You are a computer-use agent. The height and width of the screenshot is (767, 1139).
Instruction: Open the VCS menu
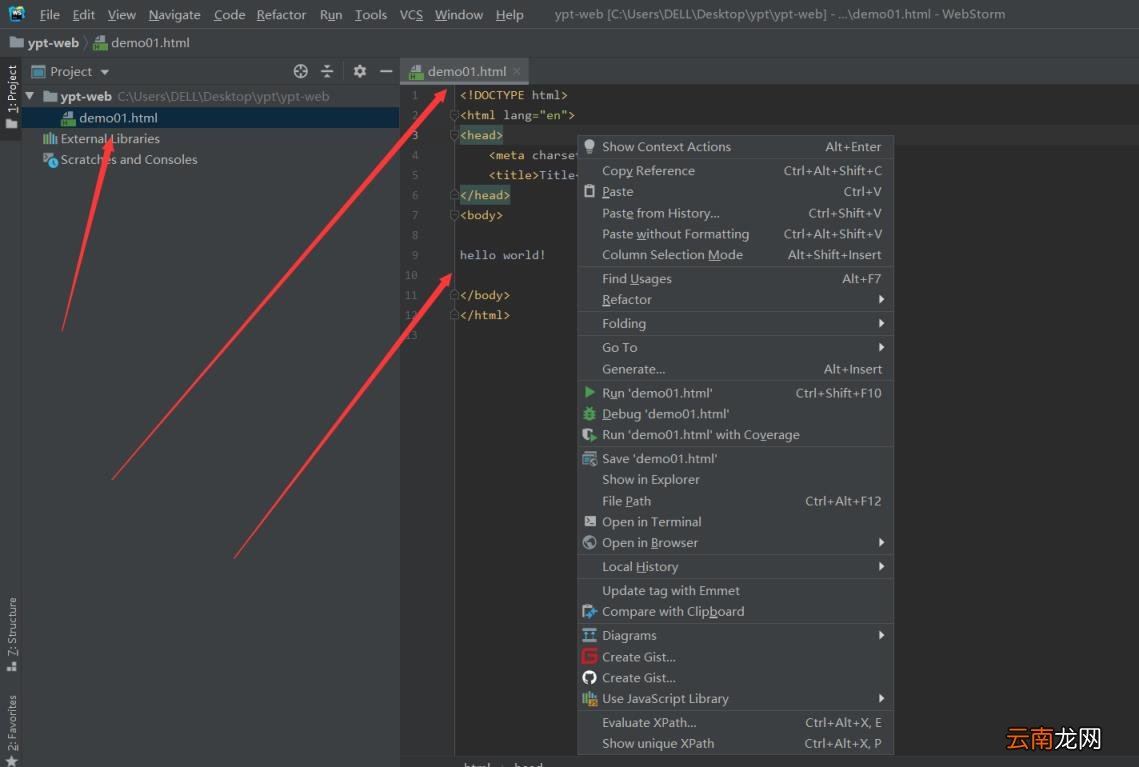(411, 15)
